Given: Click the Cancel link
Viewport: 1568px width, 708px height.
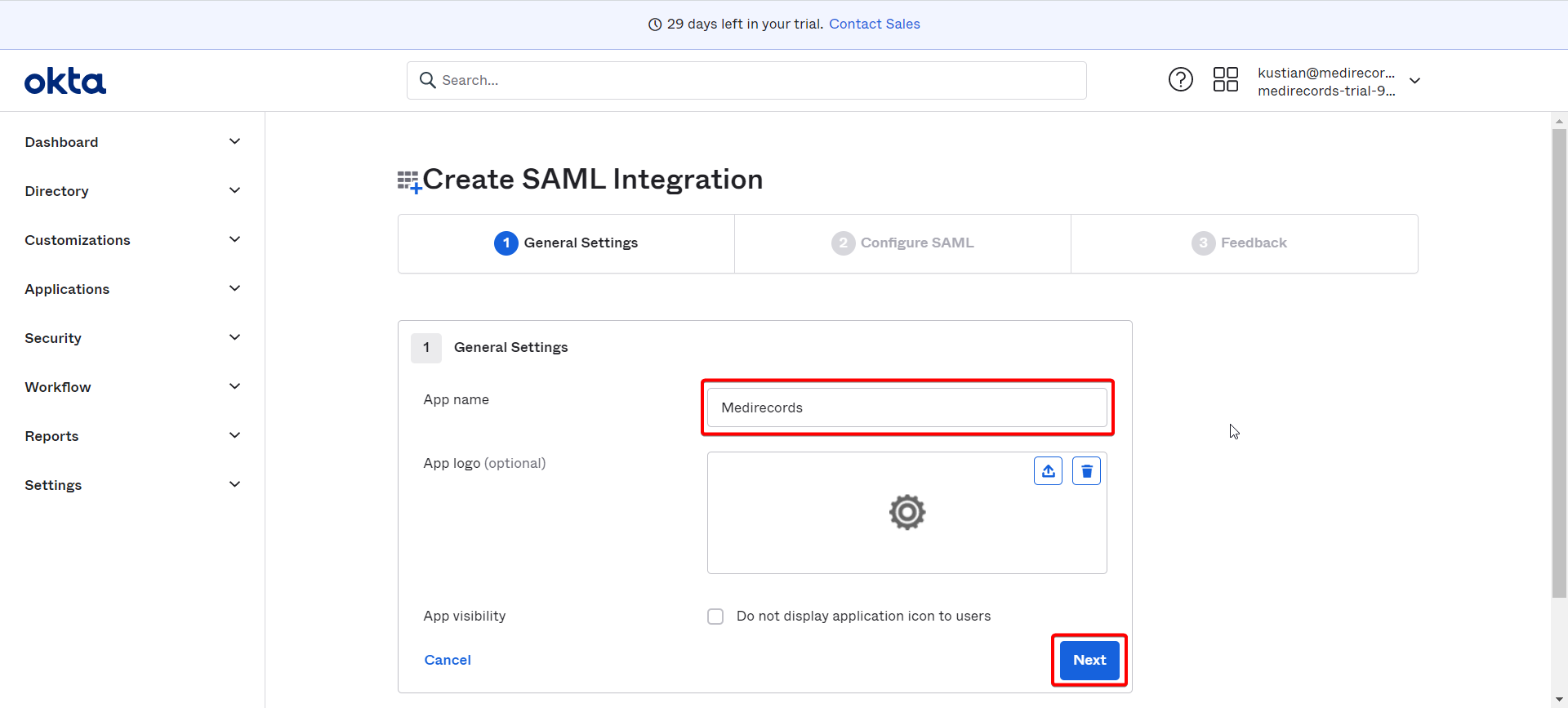Looking at the screenshot, I should [448, 660].
